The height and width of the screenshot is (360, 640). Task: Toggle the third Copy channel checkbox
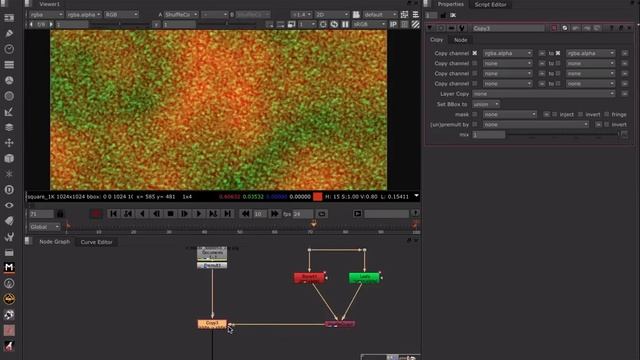(475, 73)
